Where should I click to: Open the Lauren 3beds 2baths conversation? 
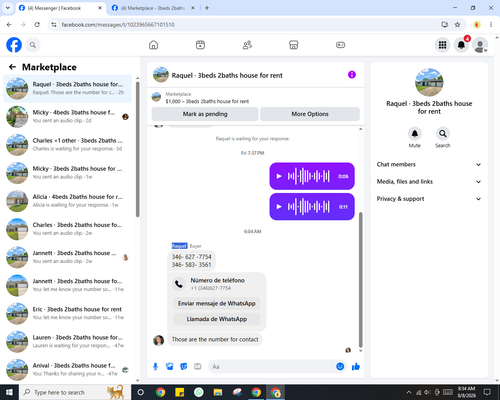point(67,341)
